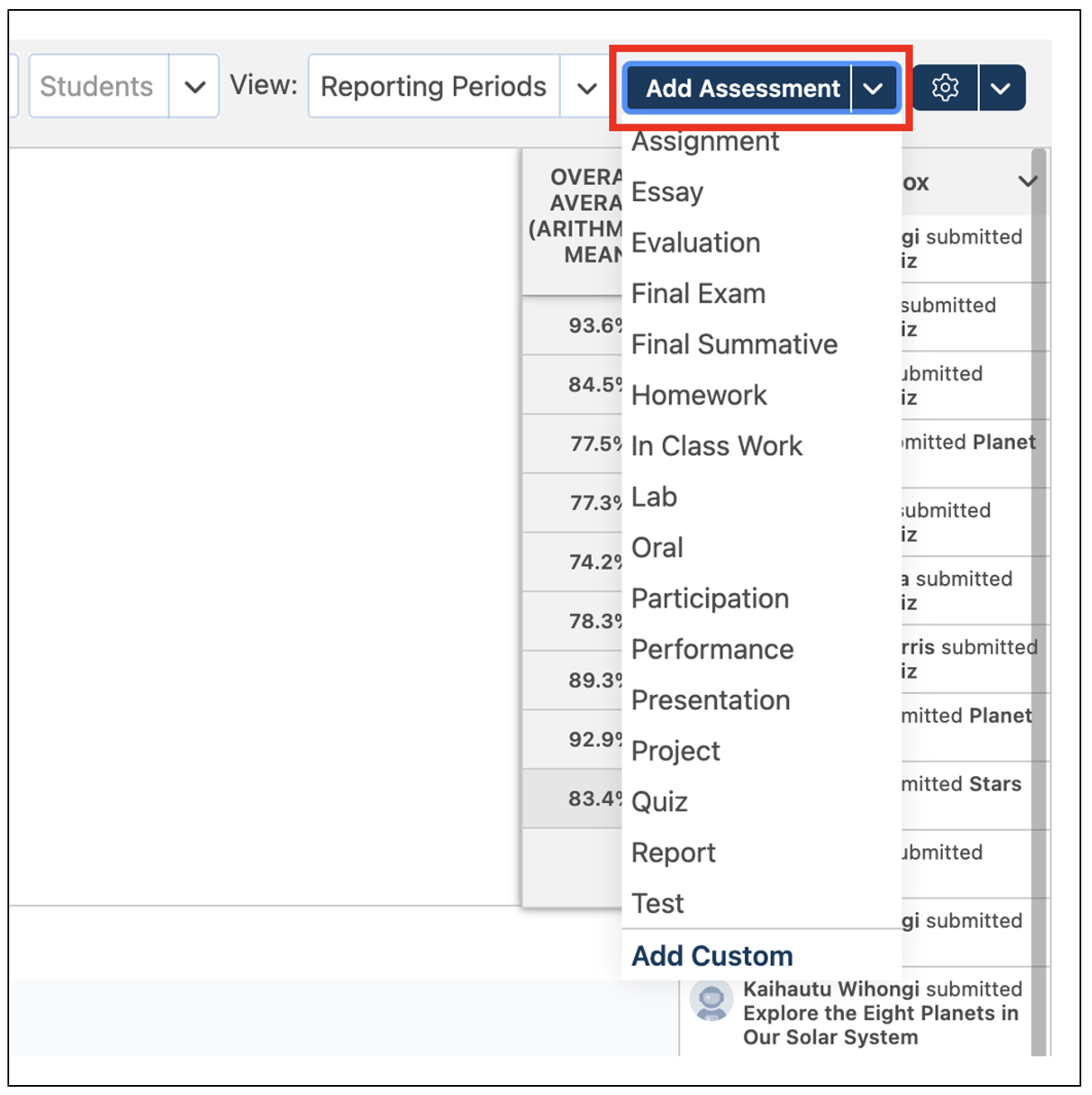Pick Homework assessment type

point(699,395)
